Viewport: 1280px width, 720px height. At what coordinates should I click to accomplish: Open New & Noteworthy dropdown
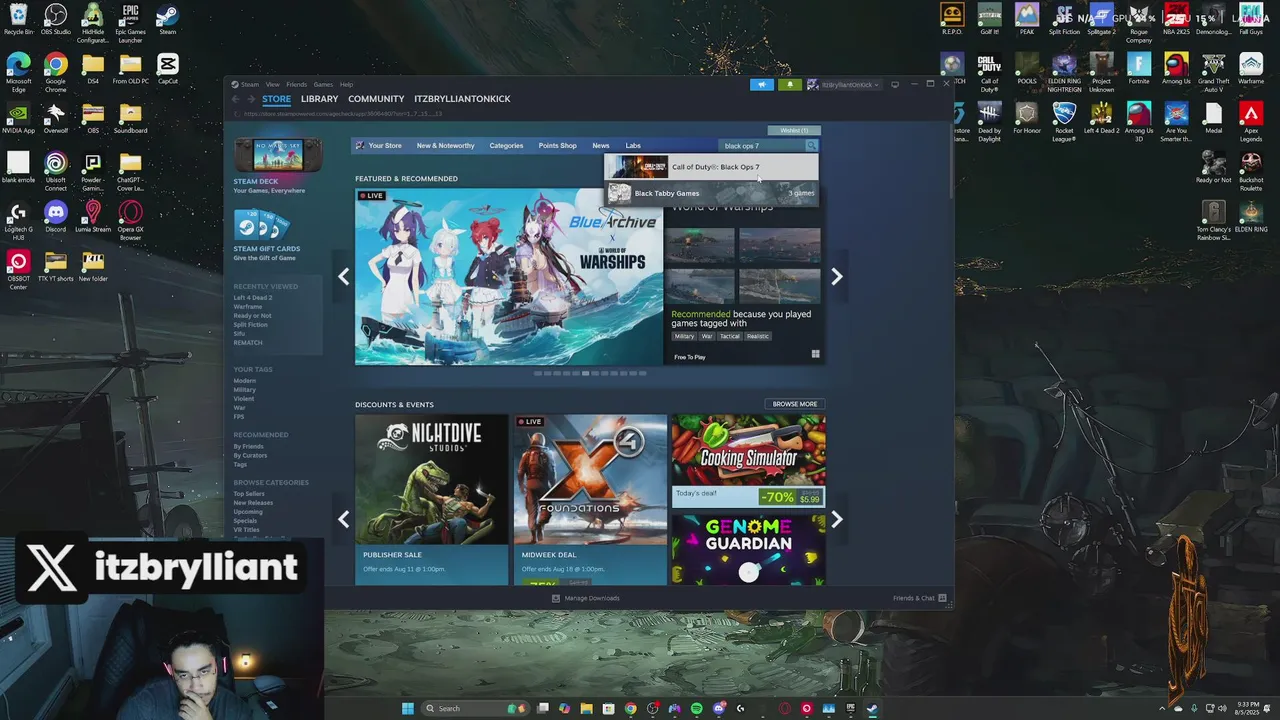[x=445, y=146]
